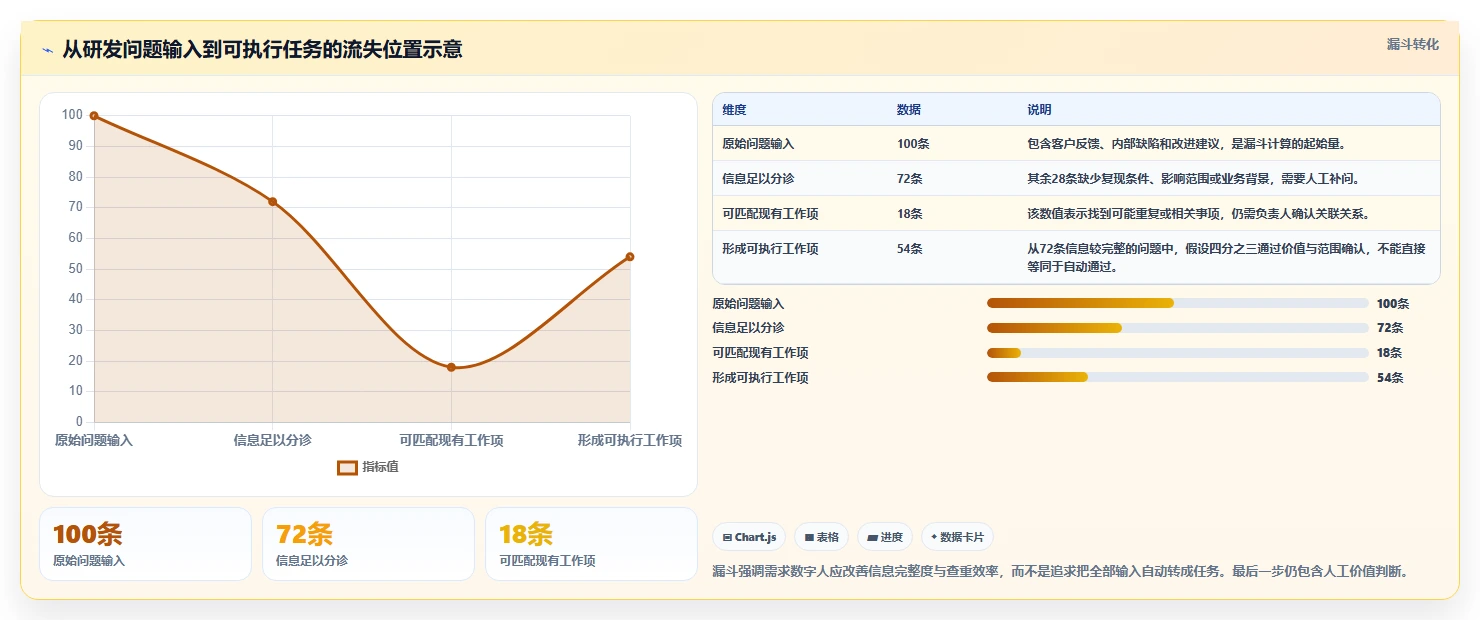Select the 数据卡片 tag chip
This screenshot has height=620, width=1480.
pos(957,537)
